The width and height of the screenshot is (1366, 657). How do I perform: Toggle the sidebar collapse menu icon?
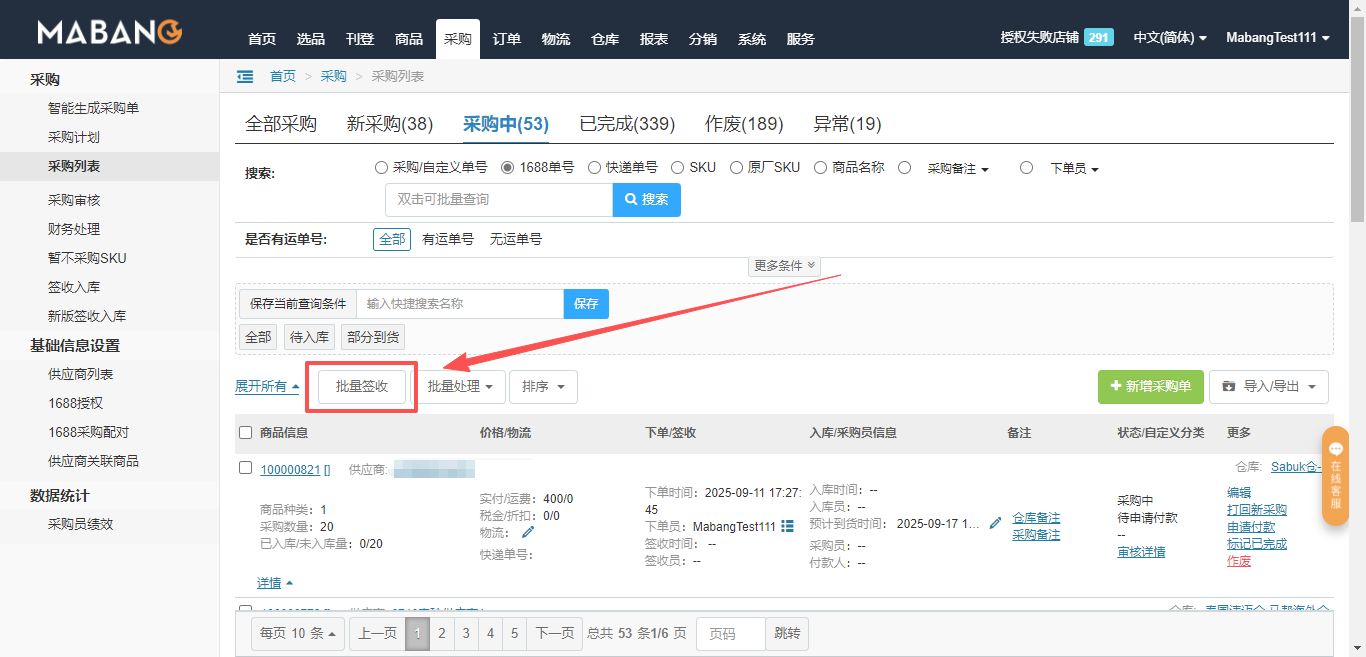point(245,76)
